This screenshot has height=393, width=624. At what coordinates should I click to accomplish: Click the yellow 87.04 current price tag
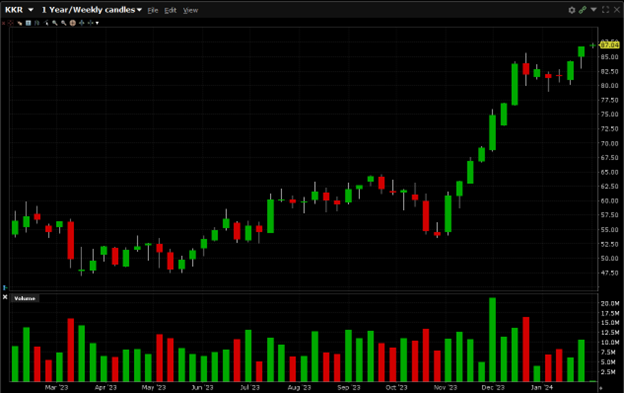click(609, 45)
